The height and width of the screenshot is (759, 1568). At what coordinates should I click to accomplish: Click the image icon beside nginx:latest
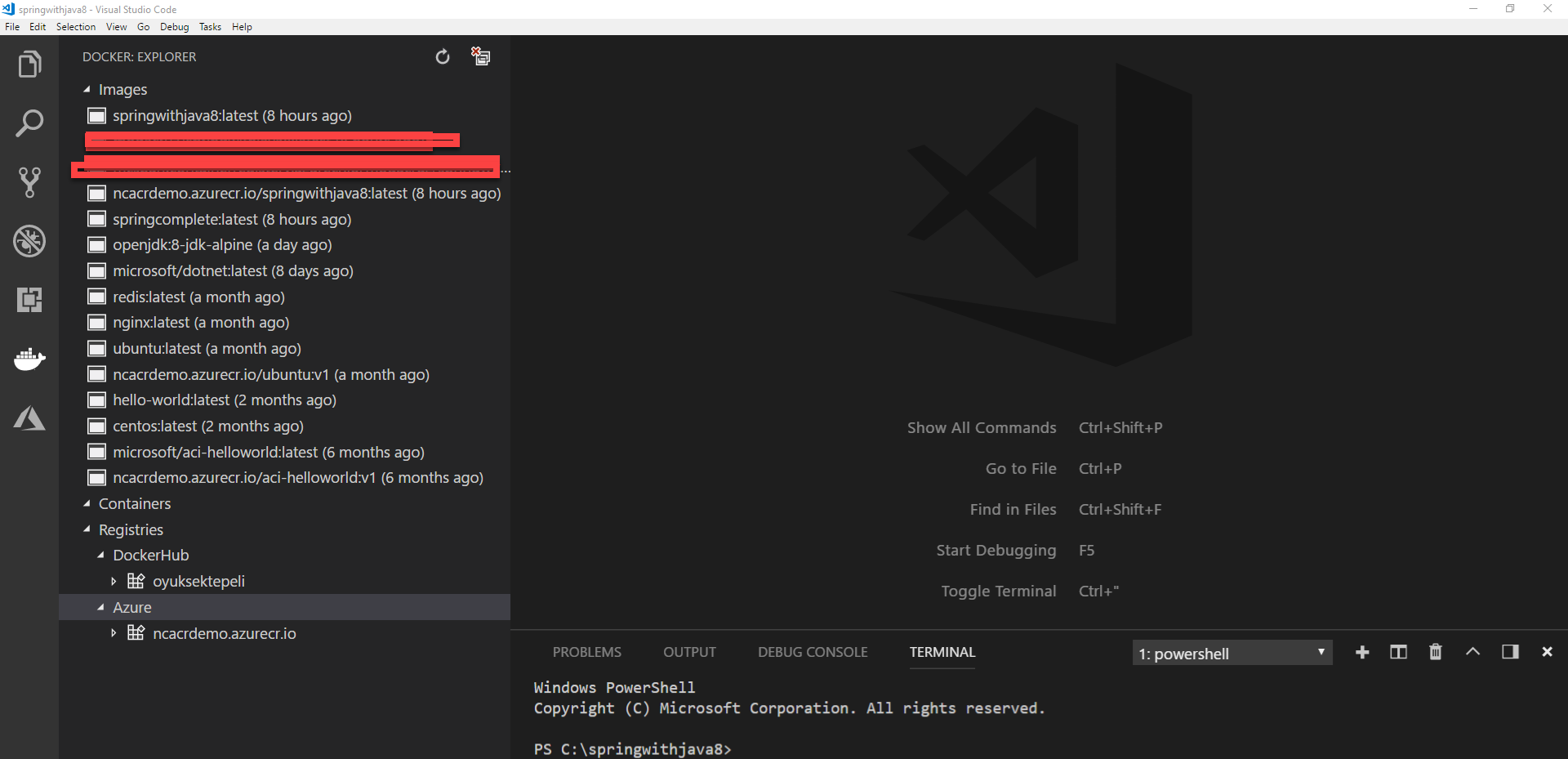tap(97, 323)
